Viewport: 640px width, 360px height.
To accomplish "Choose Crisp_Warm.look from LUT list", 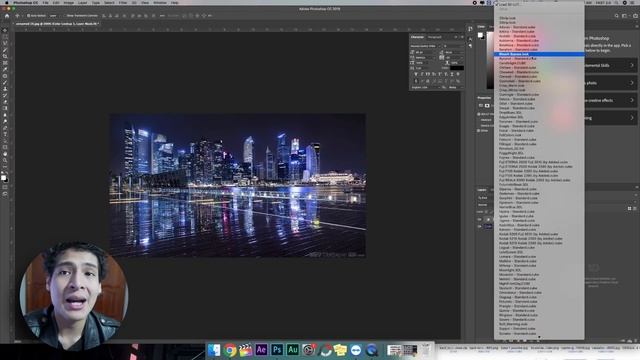I will (539, 85).
